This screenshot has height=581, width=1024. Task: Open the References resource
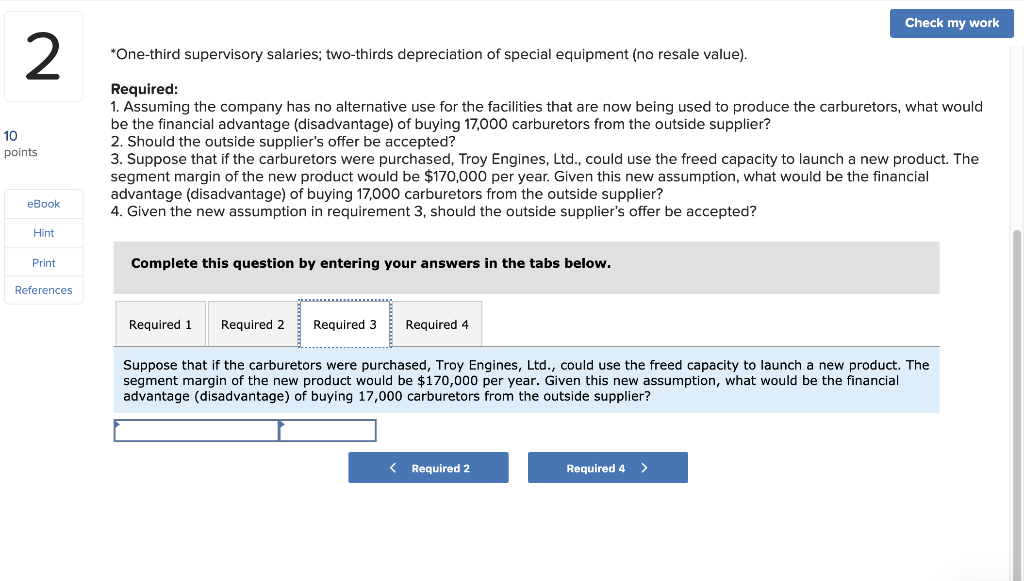[x=43, y=290]
